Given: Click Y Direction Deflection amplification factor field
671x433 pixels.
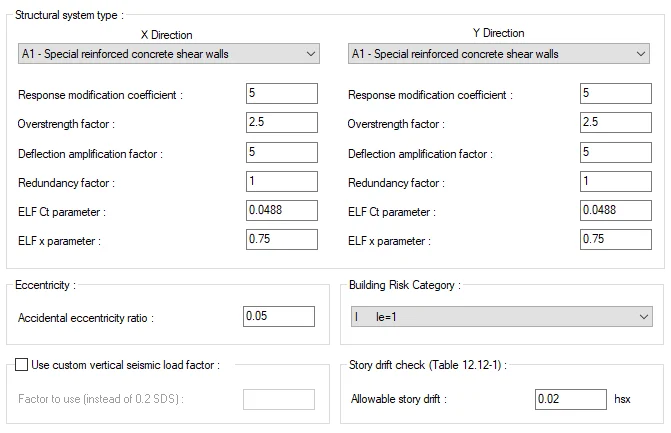Looking at the screenshot, I should (616, 152).
